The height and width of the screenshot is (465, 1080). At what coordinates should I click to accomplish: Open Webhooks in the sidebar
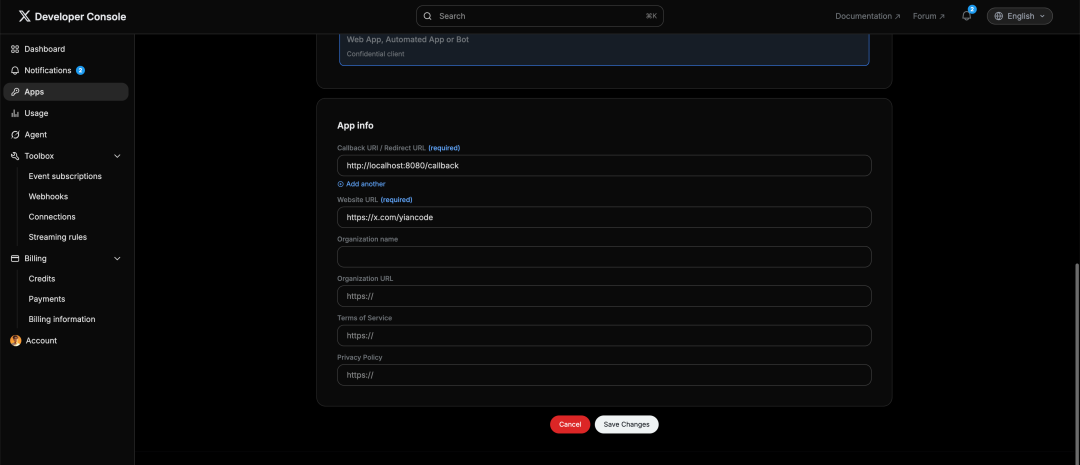48,196
